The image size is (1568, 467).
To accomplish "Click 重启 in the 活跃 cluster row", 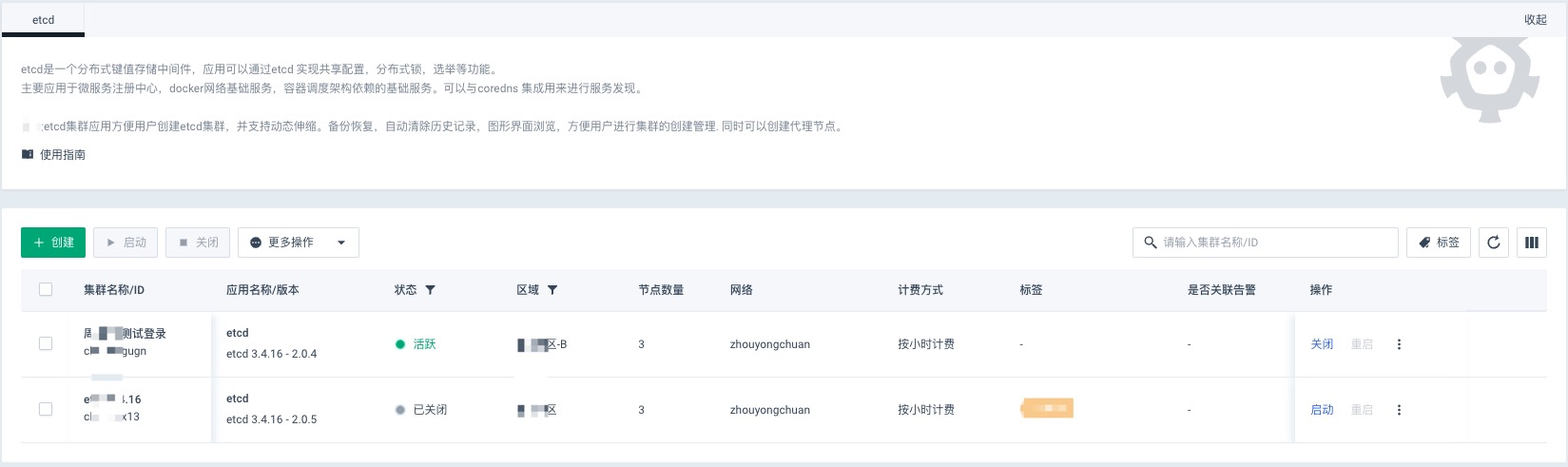I will (1362, 344).
